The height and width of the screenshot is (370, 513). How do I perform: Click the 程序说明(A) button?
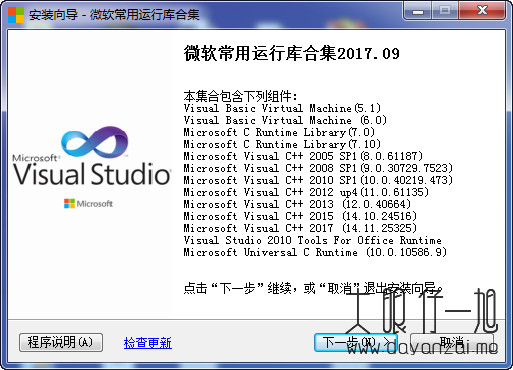coord(61,342)
